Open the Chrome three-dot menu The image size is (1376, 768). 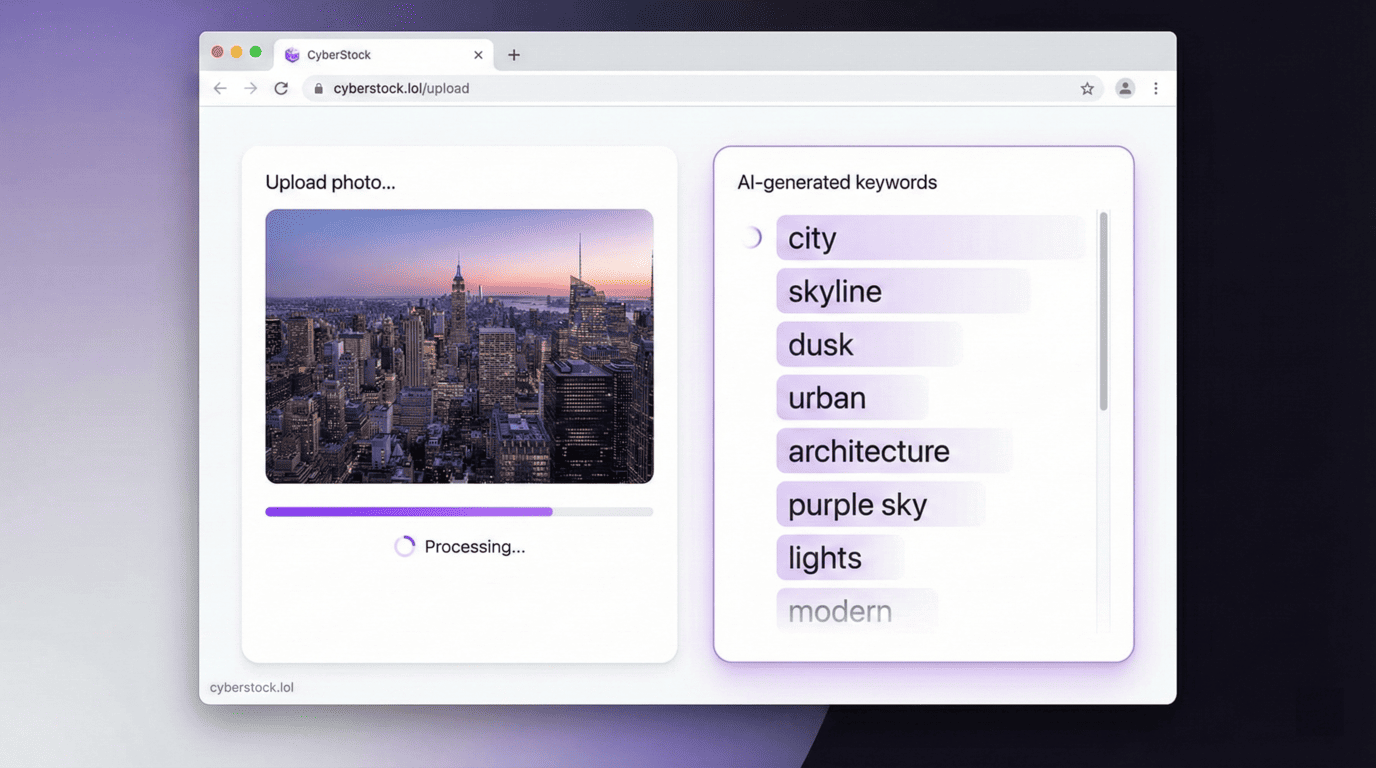1156,88
